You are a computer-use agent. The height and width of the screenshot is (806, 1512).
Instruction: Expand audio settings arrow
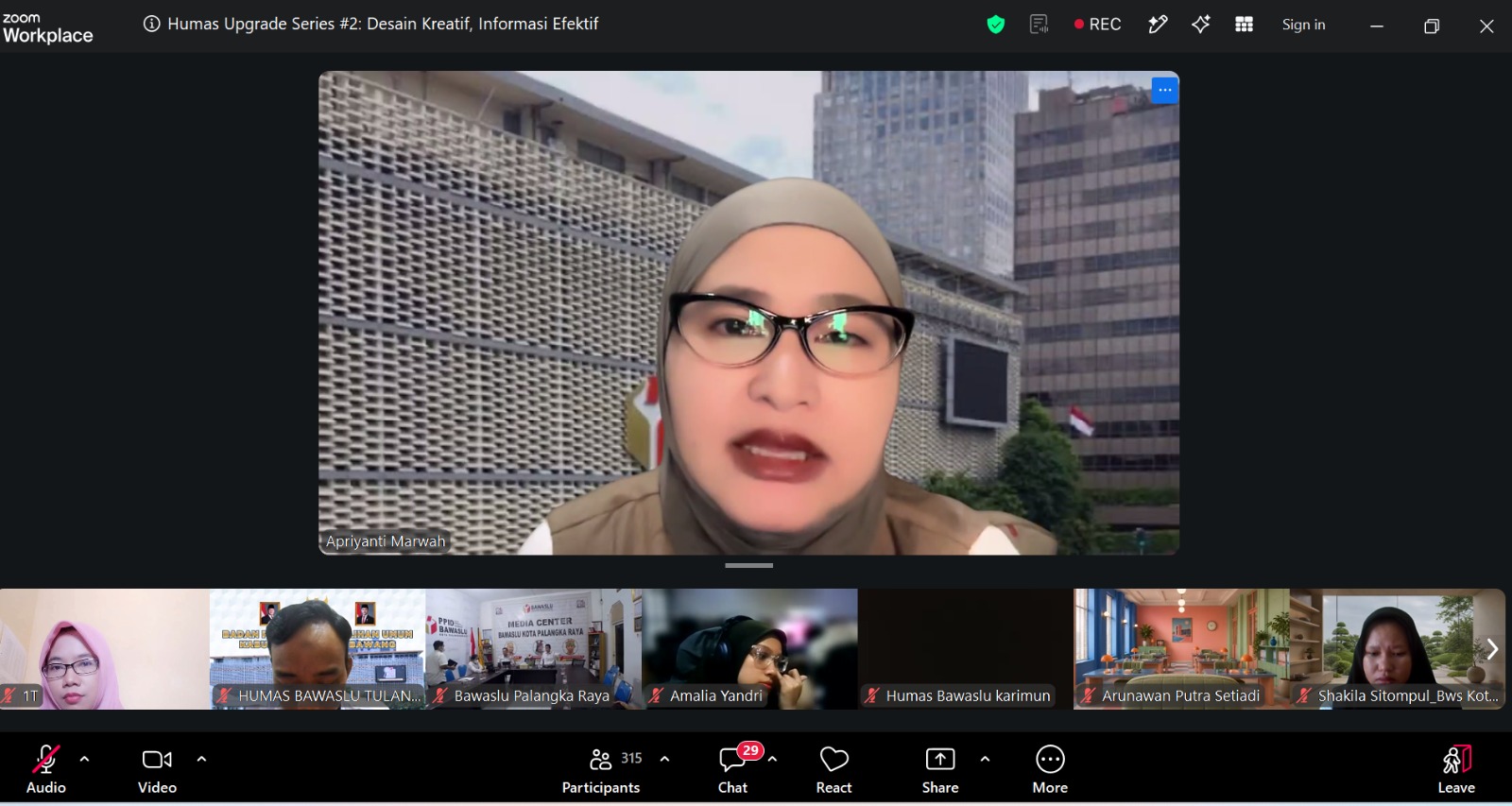(x=85, y=759)
